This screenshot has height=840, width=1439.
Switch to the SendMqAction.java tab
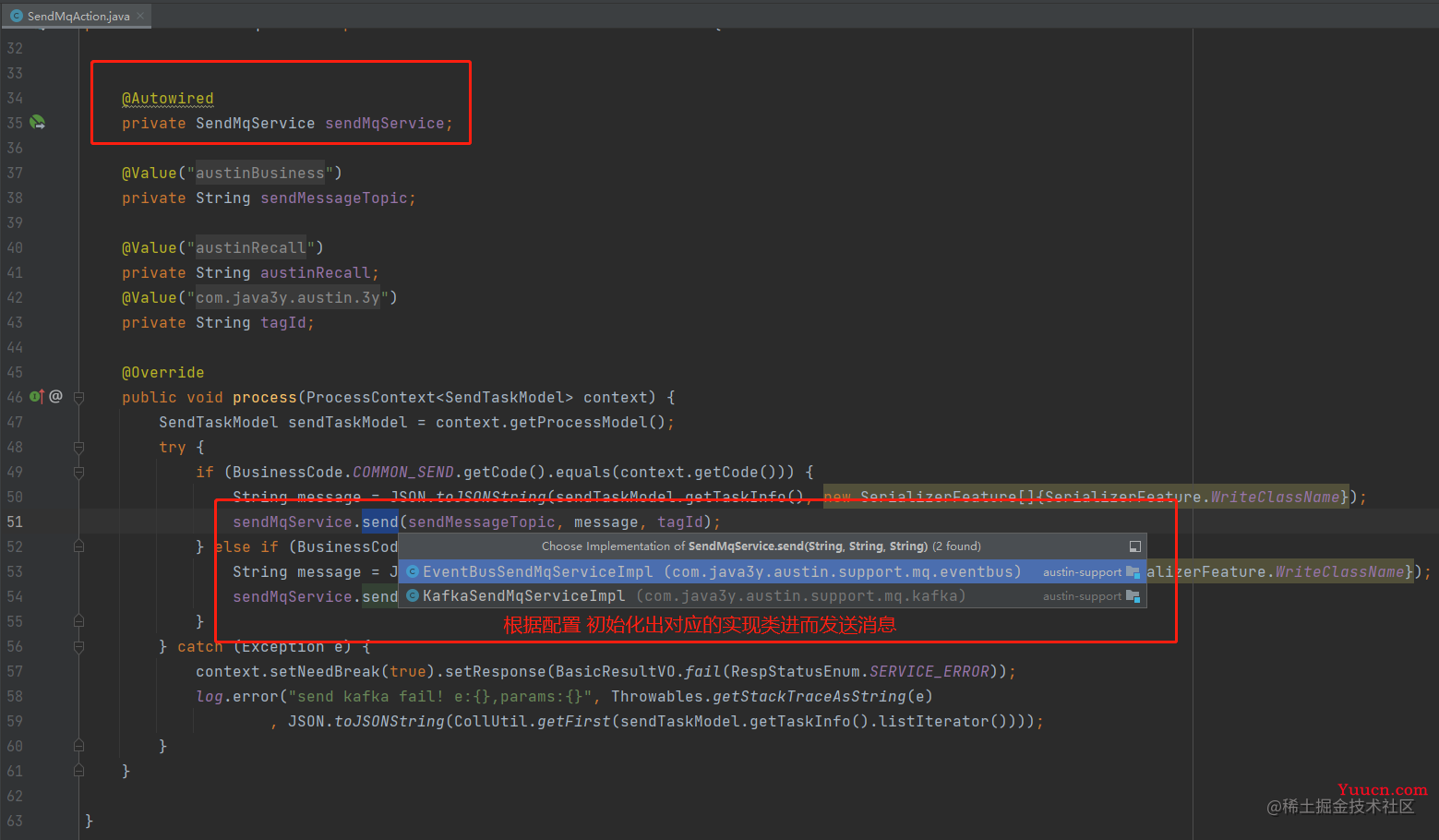78,16
